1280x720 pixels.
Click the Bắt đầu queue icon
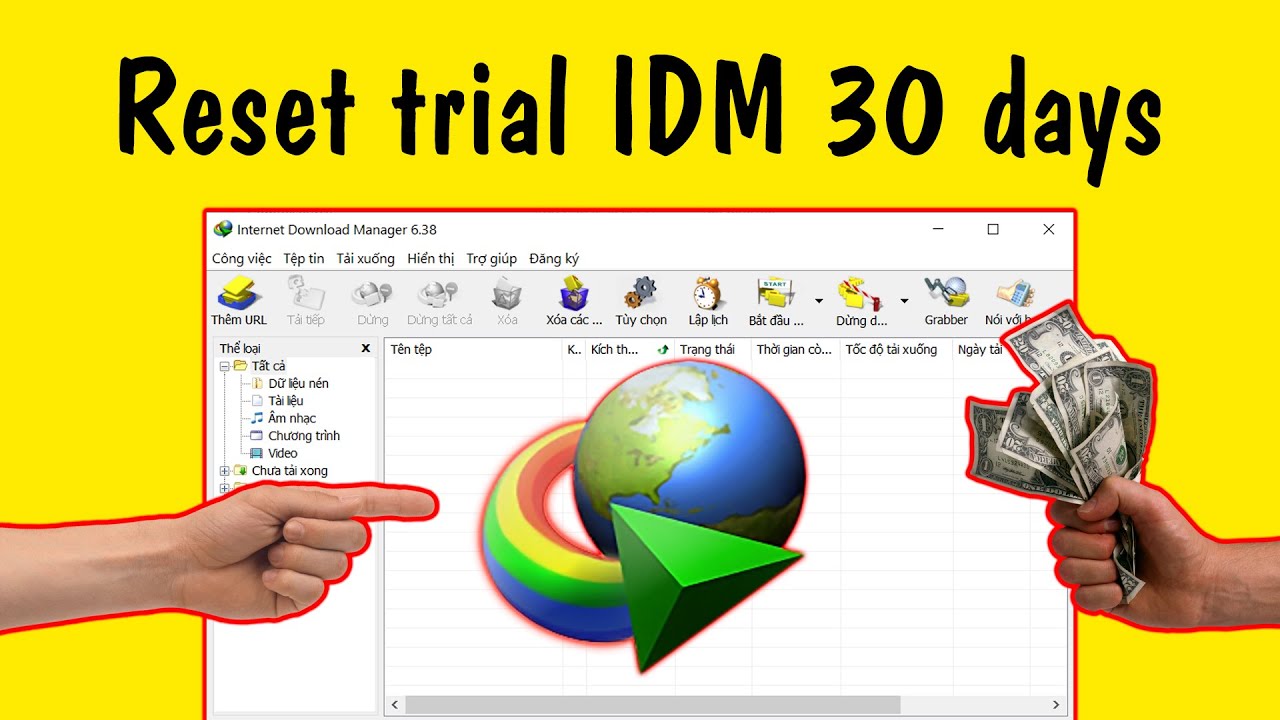click(776, 295)
